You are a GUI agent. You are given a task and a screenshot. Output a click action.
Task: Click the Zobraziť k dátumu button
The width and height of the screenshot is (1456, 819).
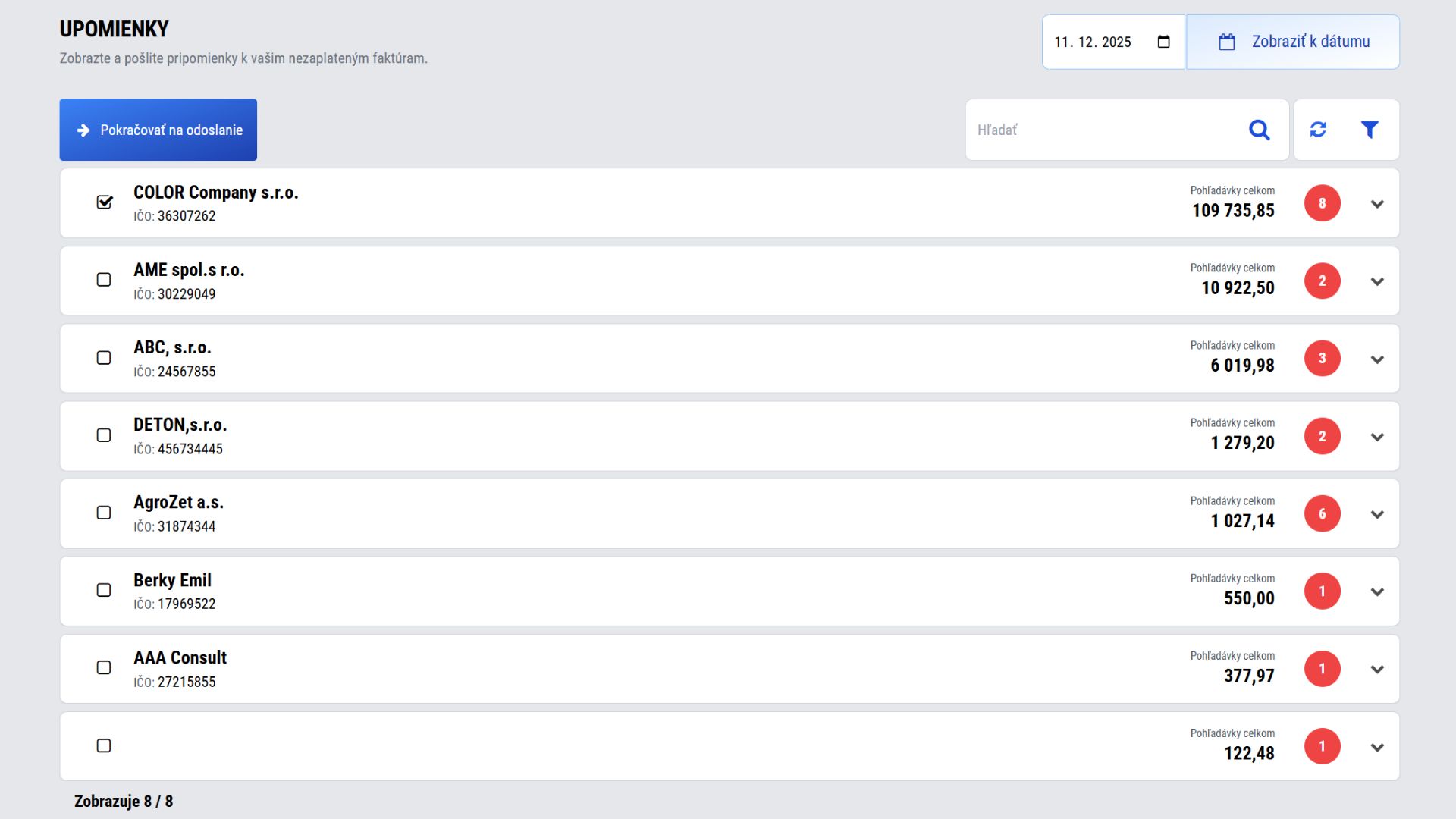click(1293, 42)
